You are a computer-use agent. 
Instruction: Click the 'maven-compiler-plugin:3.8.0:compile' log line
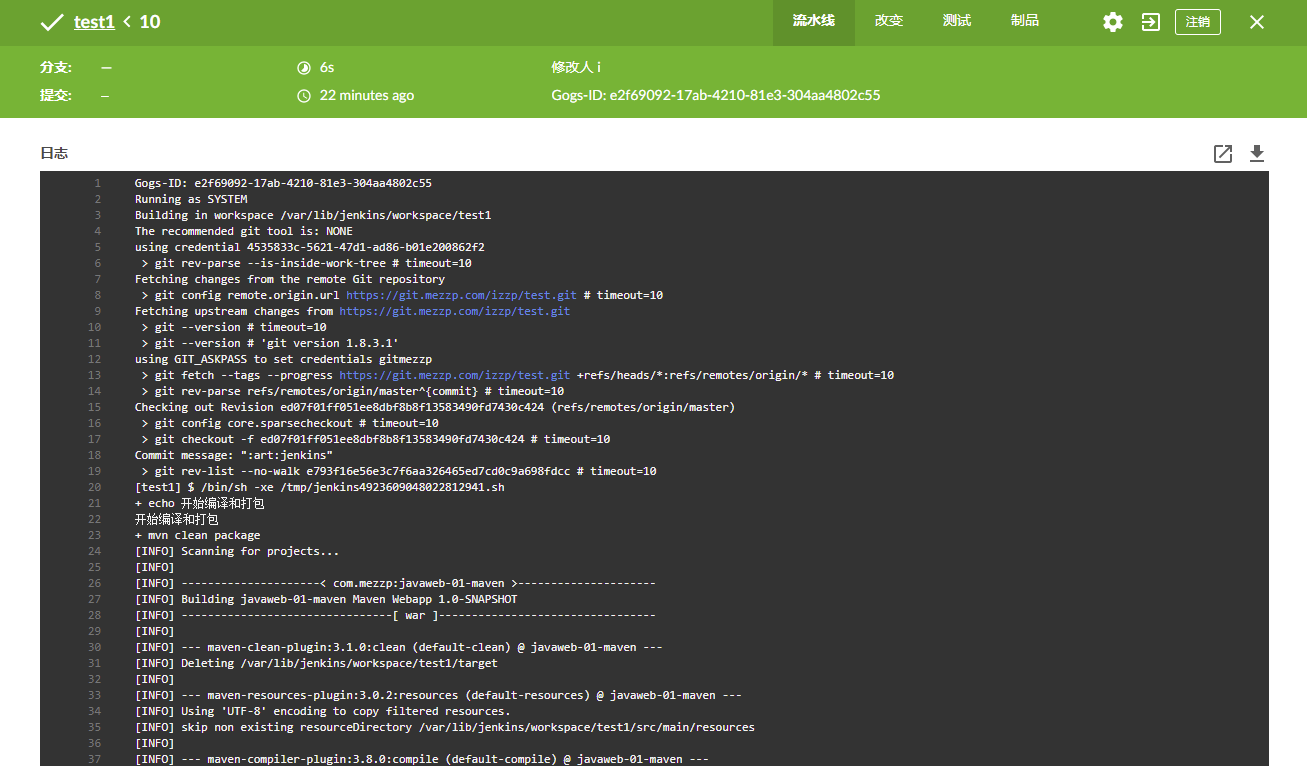(422, 759)
